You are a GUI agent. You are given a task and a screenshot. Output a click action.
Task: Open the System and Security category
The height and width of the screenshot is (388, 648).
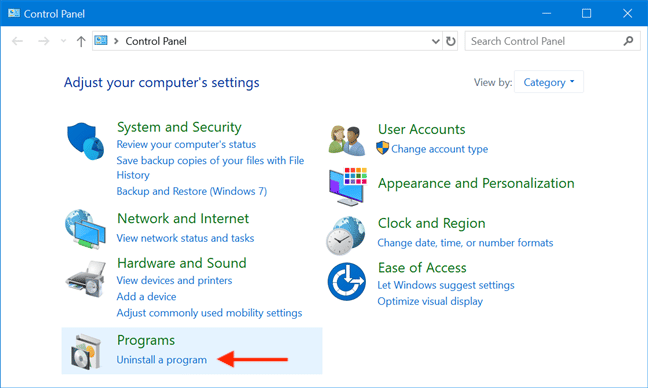coord(179,127)
